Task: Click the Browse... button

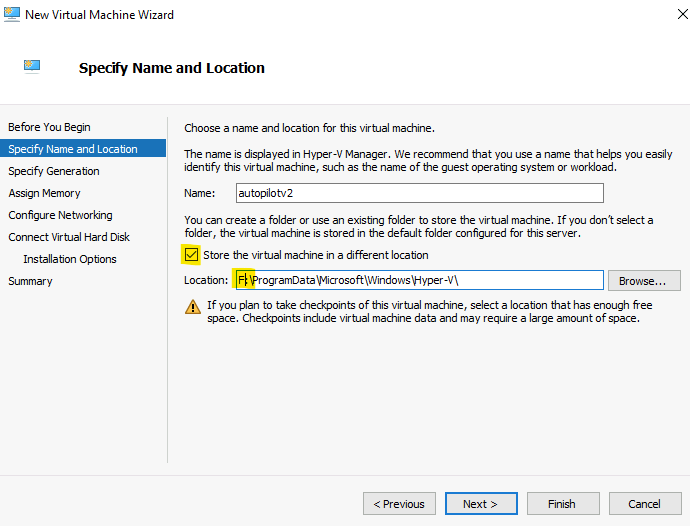Action: point(644,281)
